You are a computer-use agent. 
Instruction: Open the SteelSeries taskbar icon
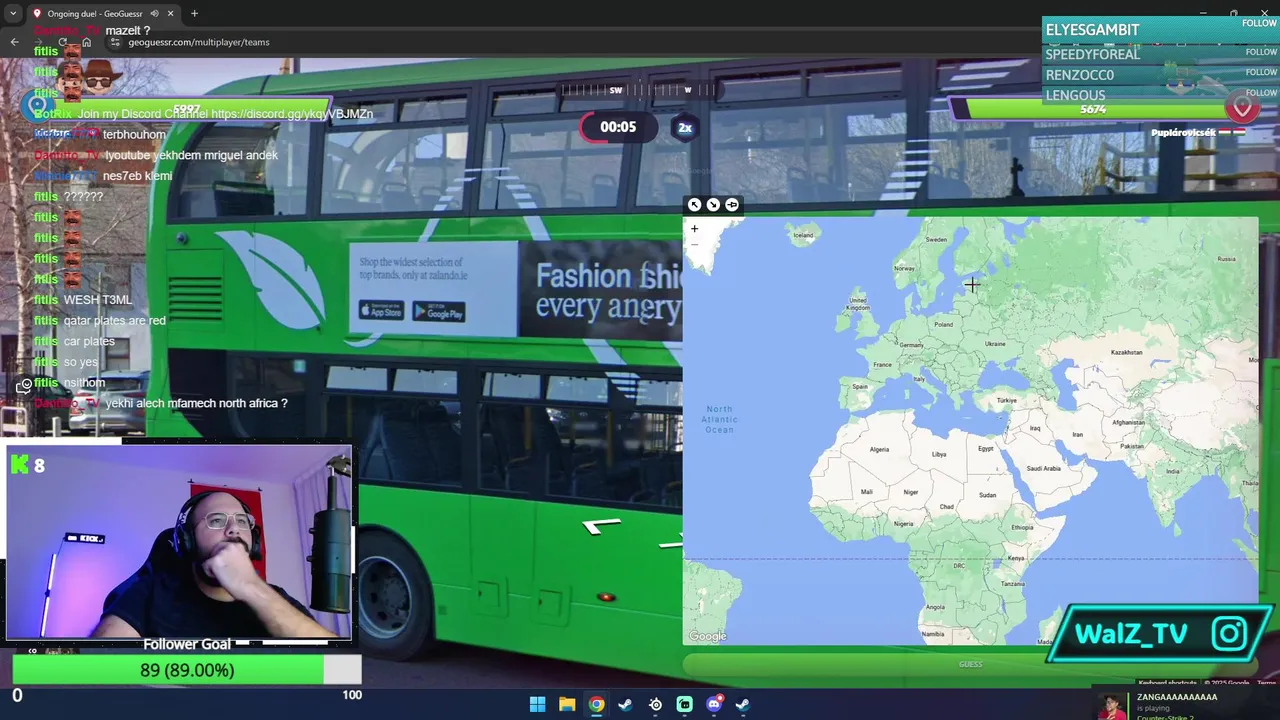[655, 704]
